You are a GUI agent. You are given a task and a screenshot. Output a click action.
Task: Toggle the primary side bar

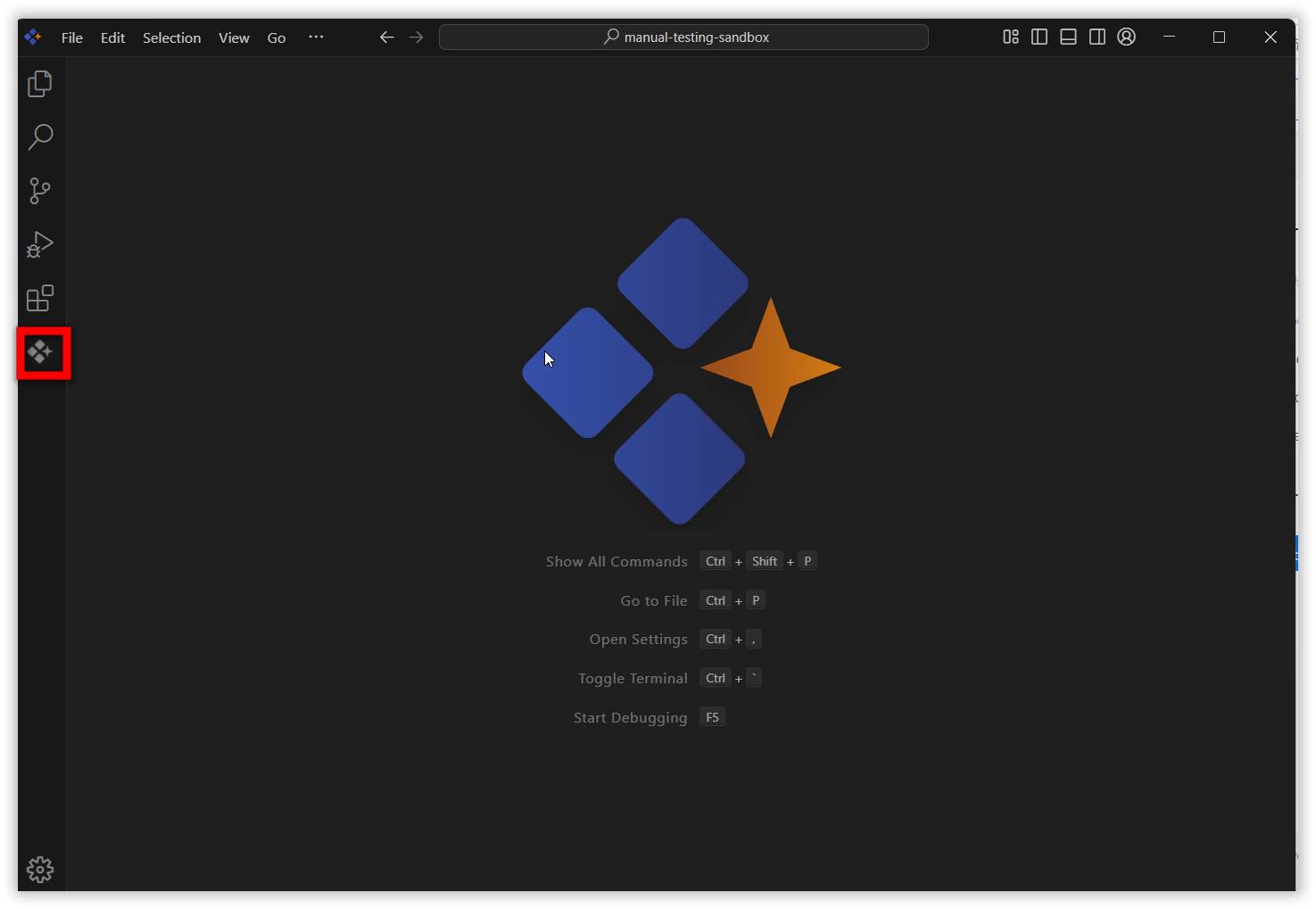[x=1039, y=37]
